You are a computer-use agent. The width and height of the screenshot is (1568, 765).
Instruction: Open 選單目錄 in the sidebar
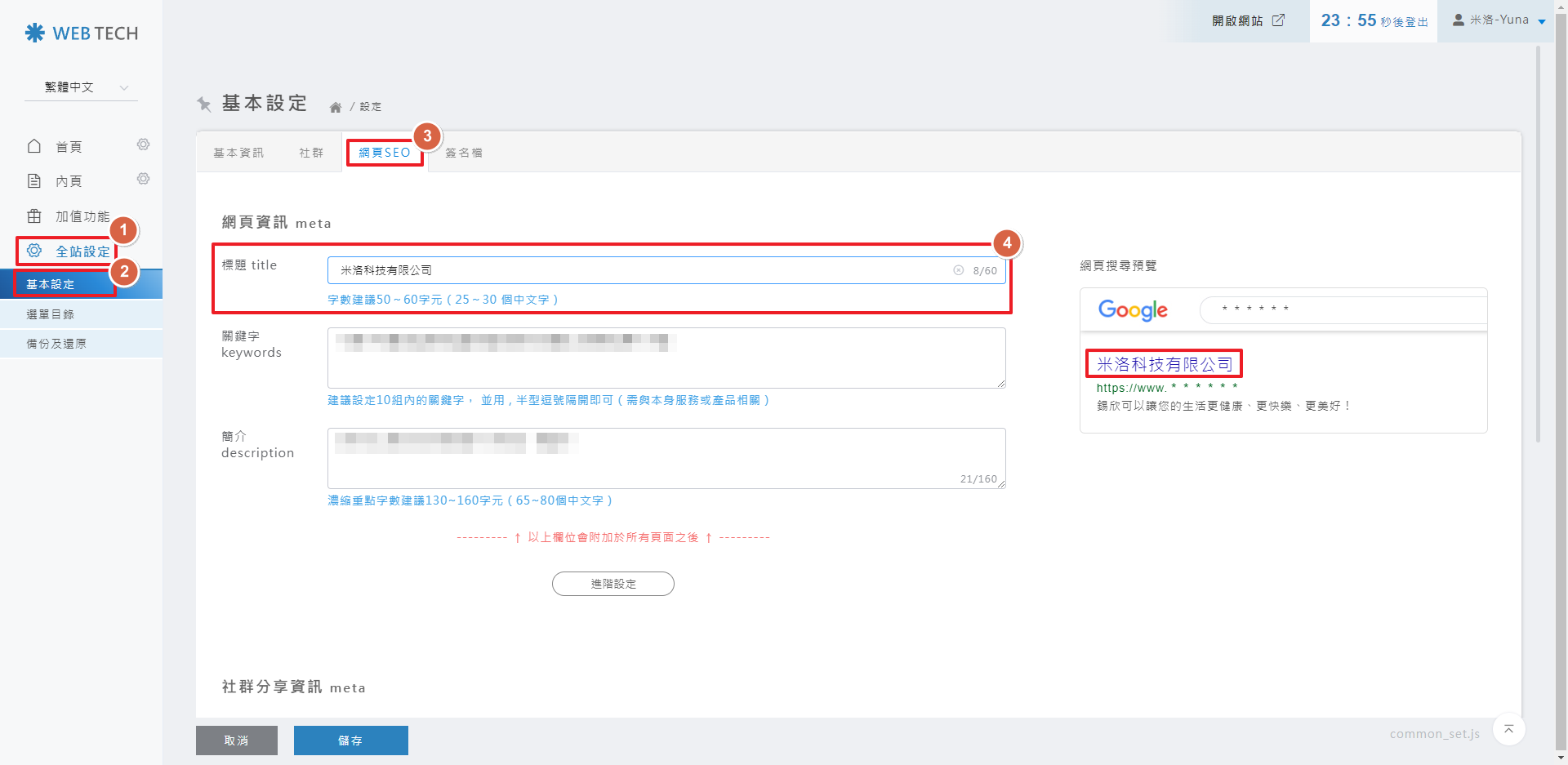pos(51,314)
